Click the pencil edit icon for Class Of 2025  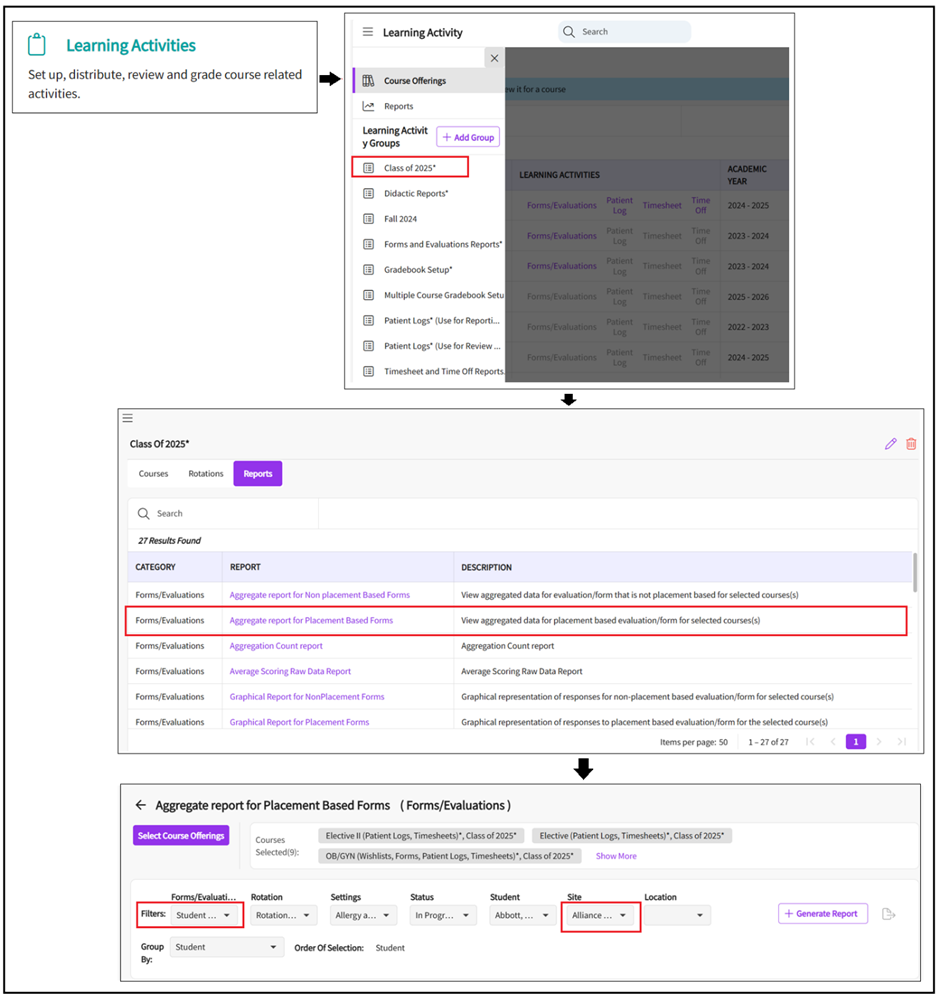(x=890, y=444)
